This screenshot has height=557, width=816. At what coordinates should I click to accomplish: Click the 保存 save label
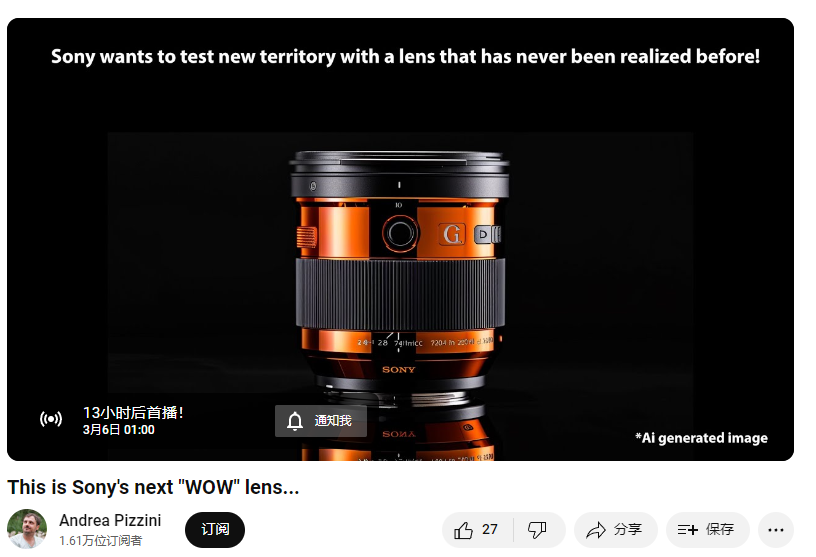(720, 529)
